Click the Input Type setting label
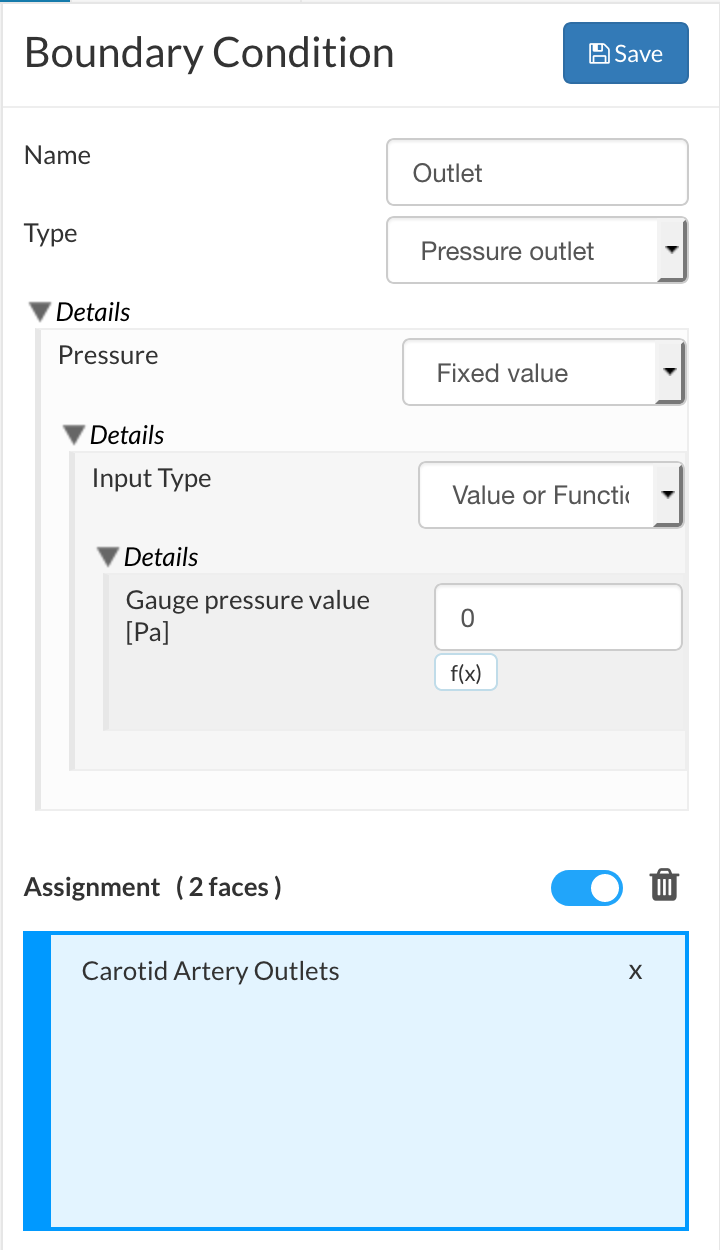 pos(151,478)
